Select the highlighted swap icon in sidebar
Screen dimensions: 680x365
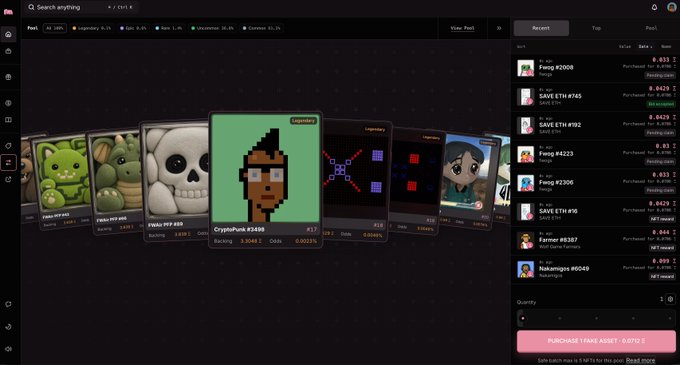(x=8, y=163)
